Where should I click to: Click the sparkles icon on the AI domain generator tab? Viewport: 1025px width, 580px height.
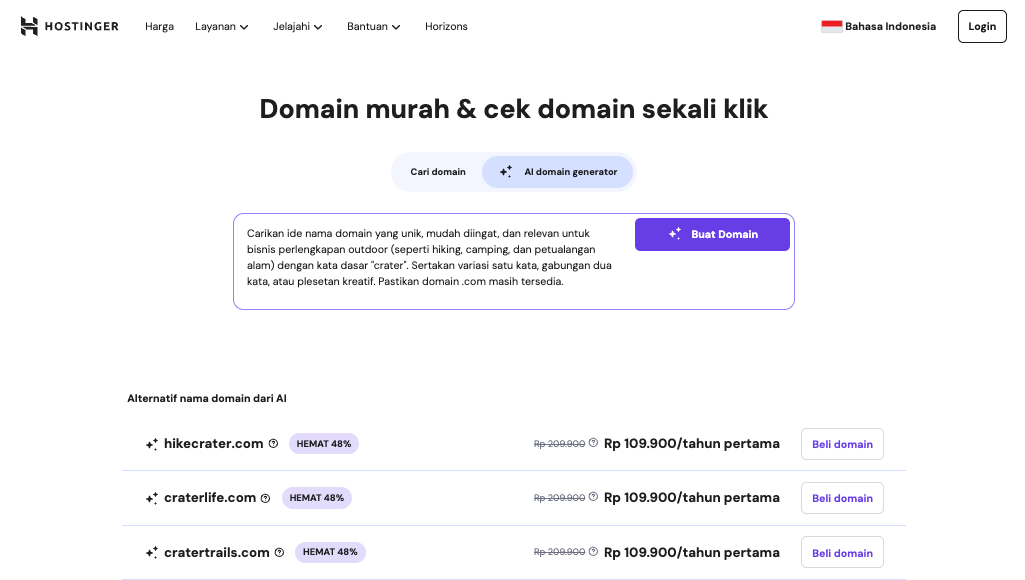(x=506, y=171)
